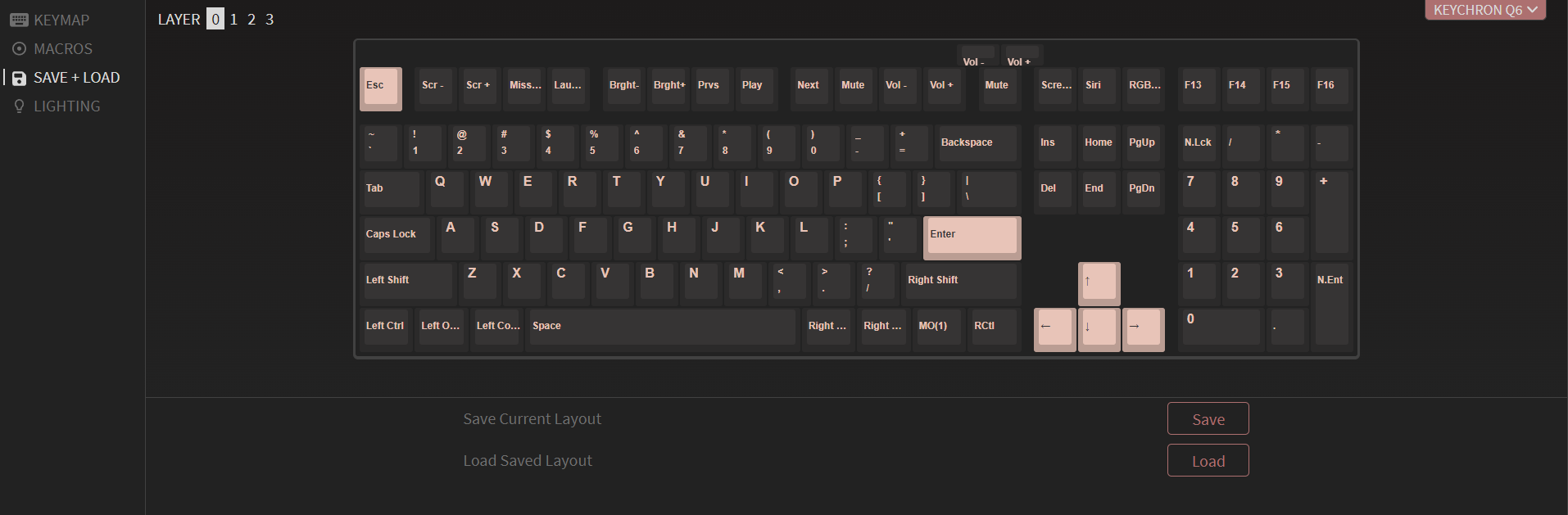
Task: Select layer 3
Action: (270, 19)
